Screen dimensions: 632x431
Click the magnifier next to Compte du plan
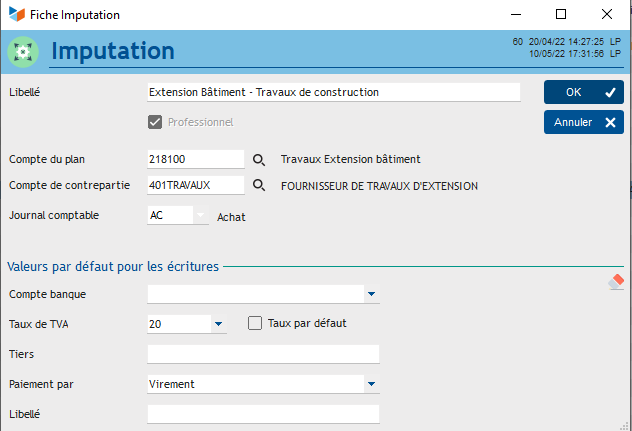pyautogui.click(x=258, y=159)
